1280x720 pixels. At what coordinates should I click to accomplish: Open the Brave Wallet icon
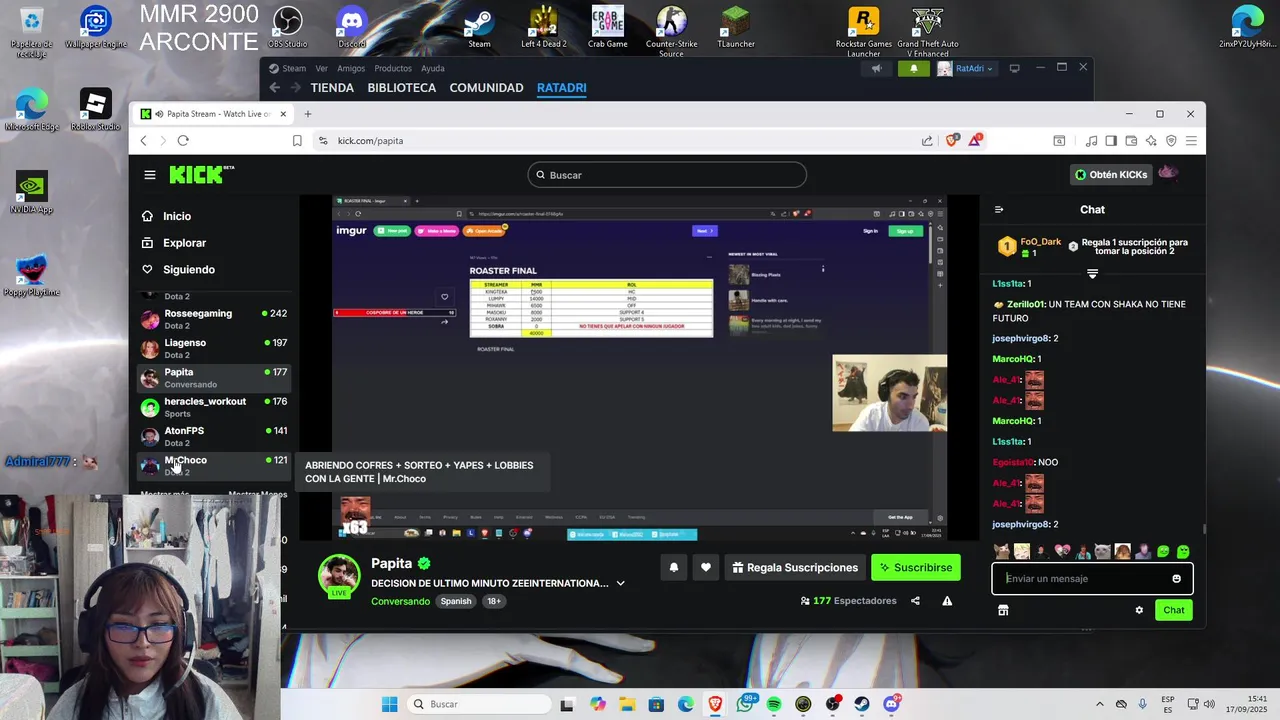click(1131, 141)
